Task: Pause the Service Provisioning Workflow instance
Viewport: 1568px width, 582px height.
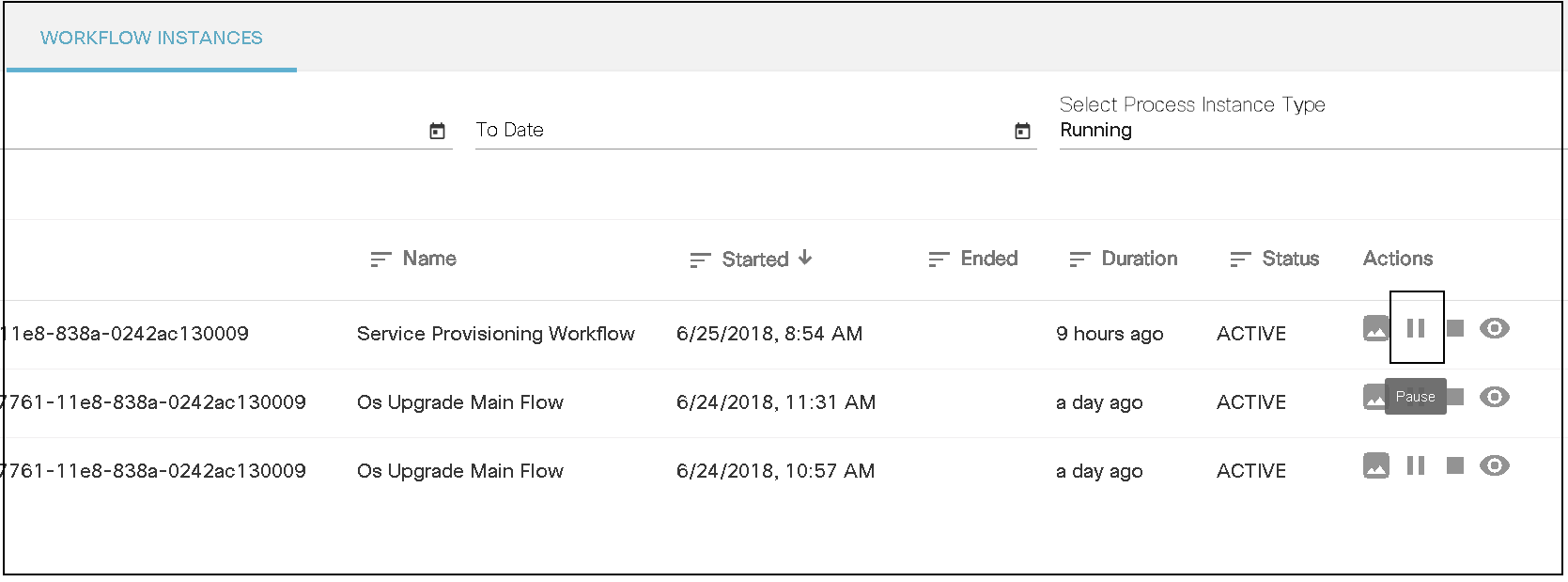Action: coord(1416,328)
